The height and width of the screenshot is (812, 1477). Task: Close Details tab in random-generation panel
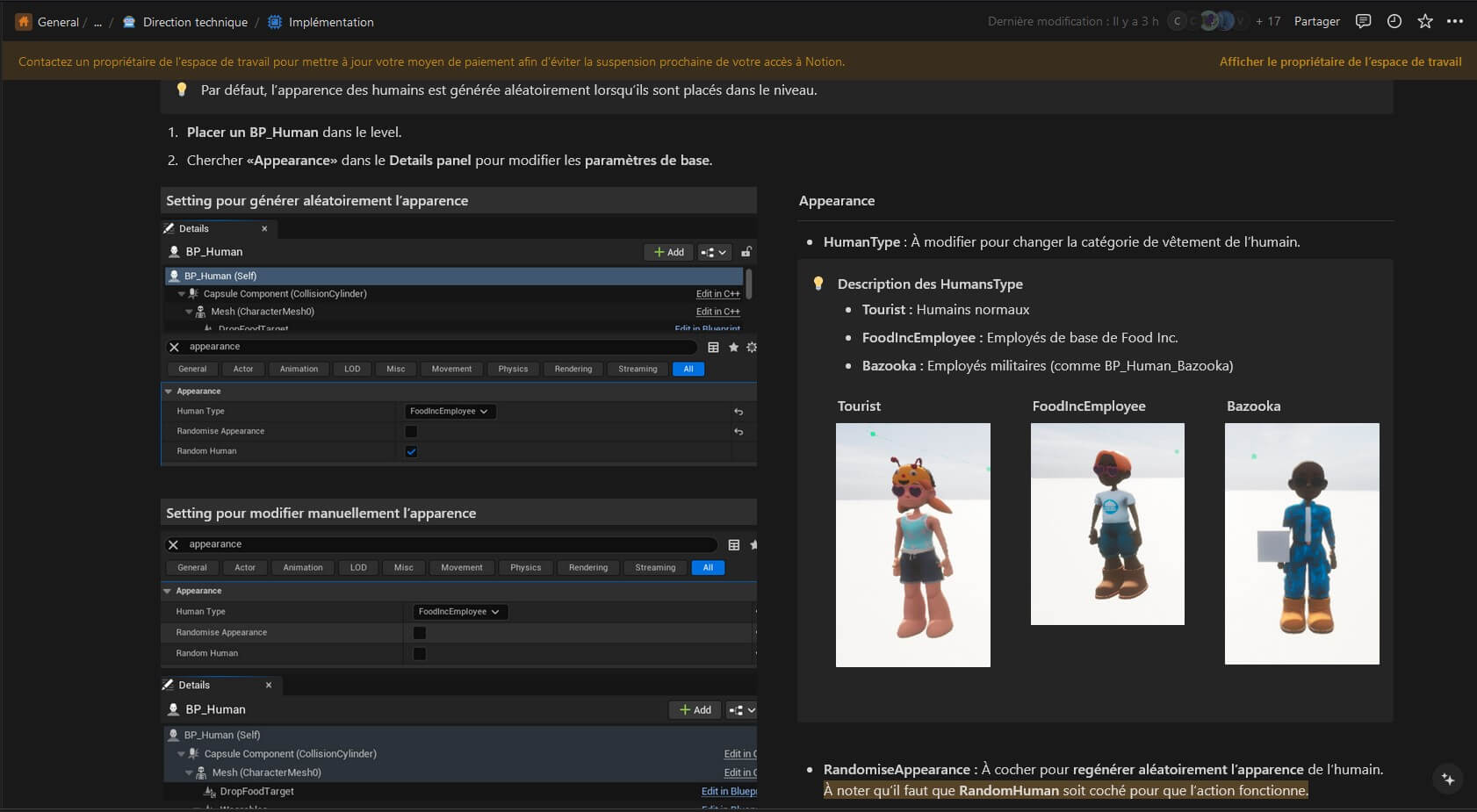(264, 228)
